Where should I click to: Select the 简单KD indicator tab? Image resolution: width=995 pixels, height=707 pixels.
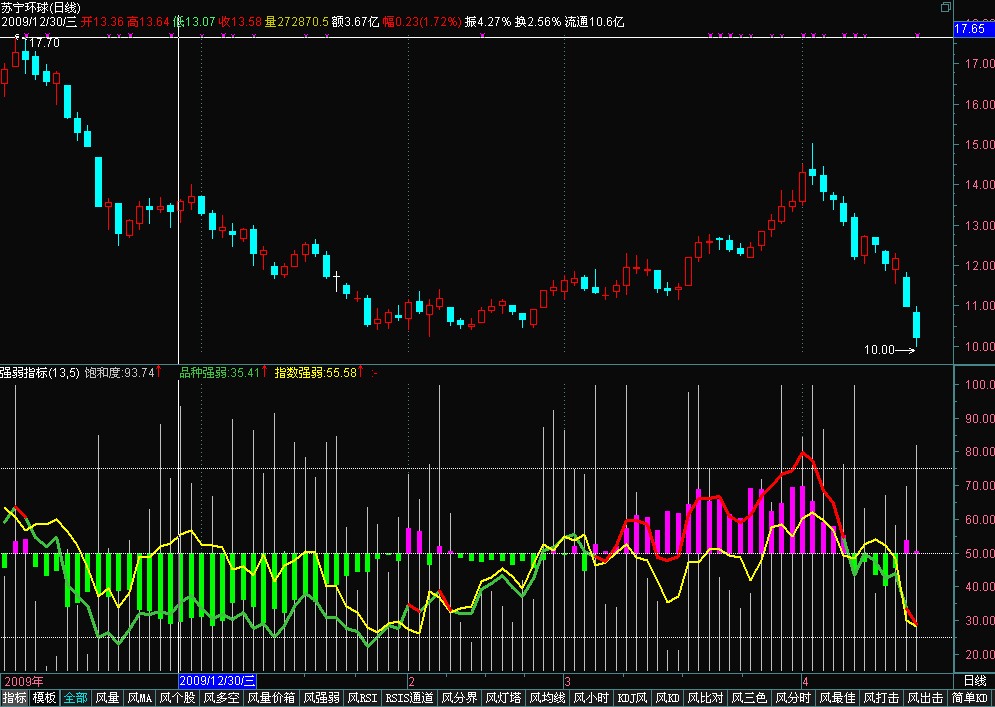pos(970,698)
